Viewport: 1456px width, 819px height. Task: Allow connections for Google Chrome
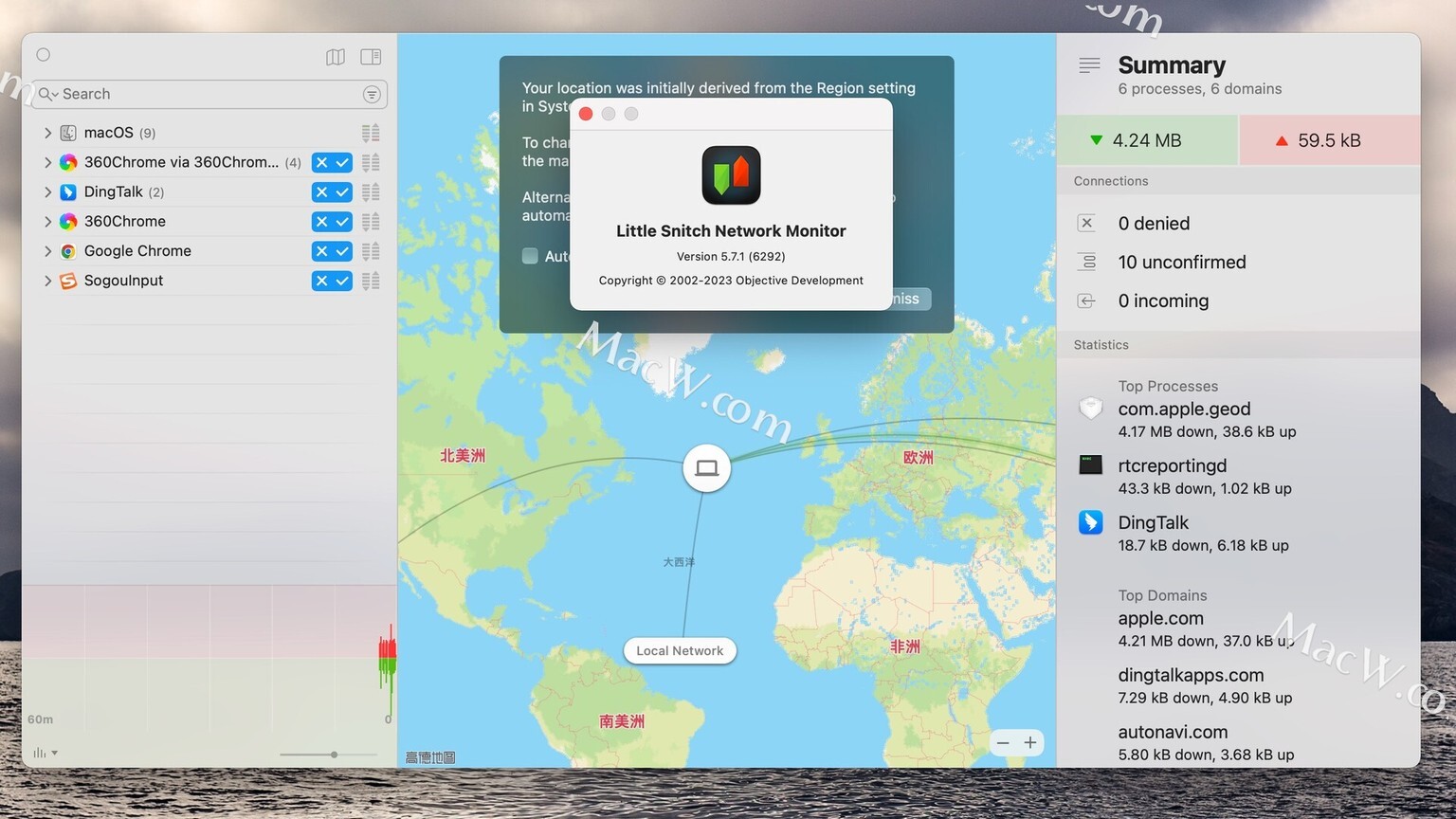[342, 251]
